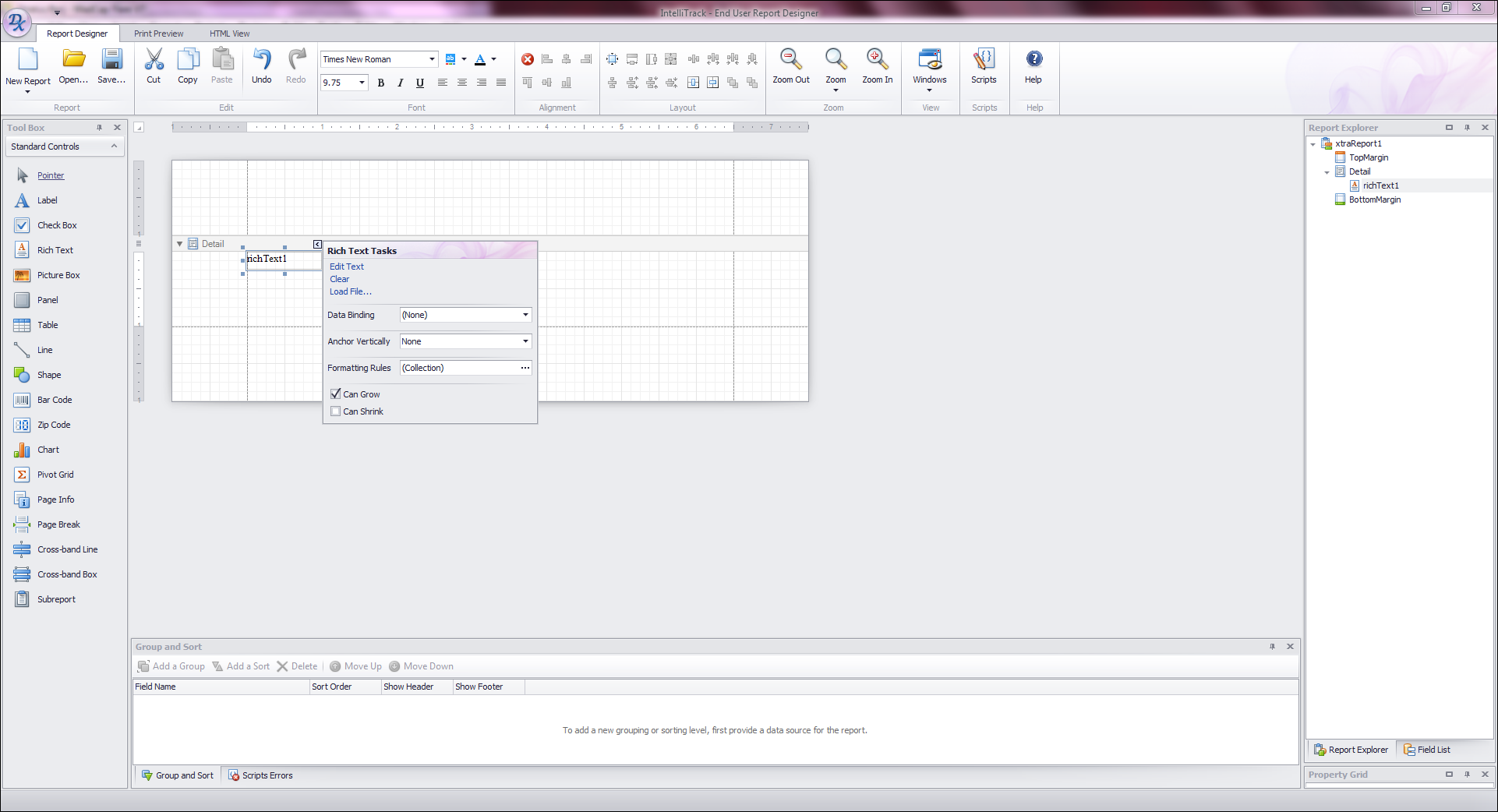Select the Line control

coord(44,350)
